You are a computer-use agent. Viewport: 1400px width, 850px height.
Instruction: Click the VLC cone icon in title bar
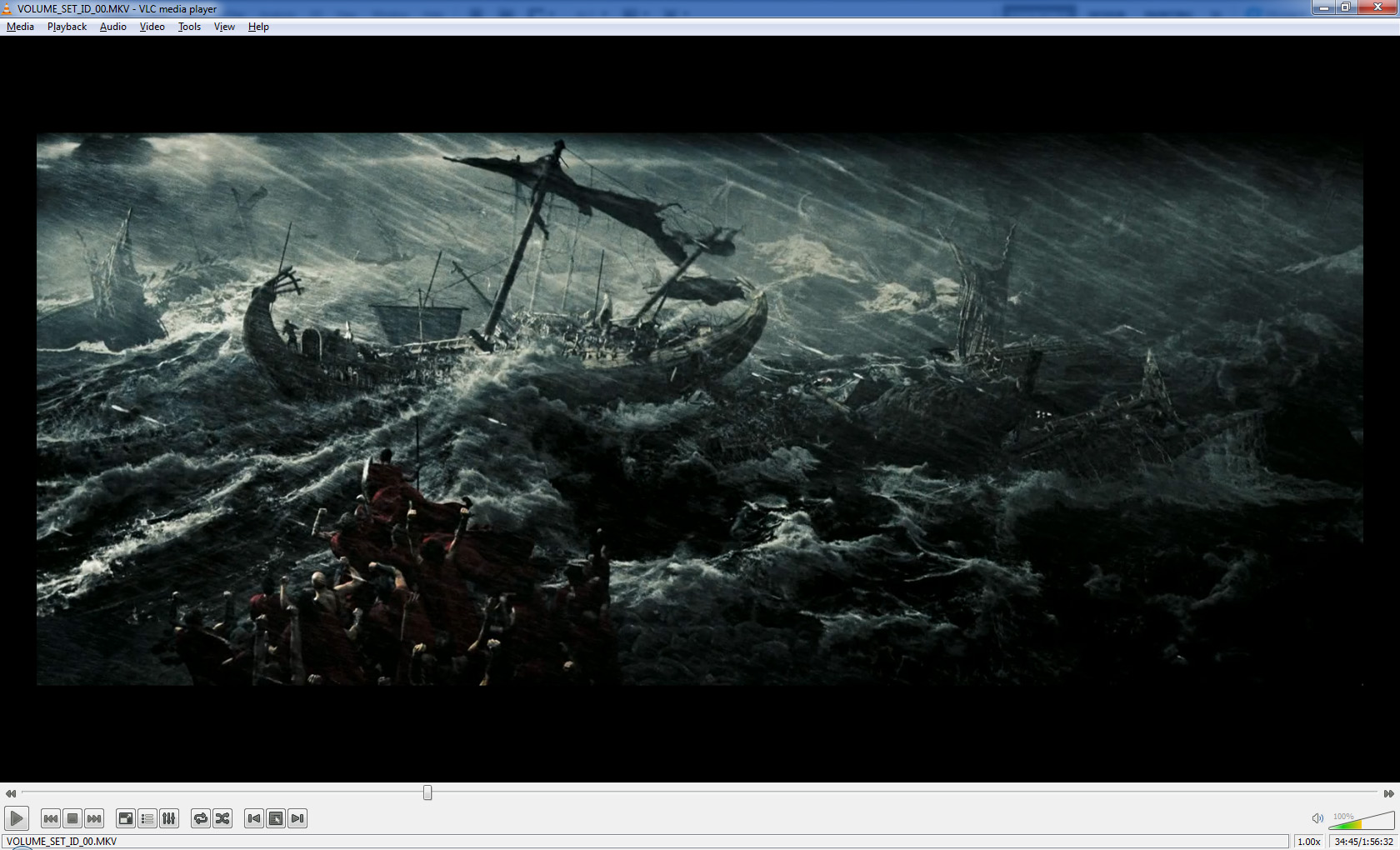click(7, 9)
